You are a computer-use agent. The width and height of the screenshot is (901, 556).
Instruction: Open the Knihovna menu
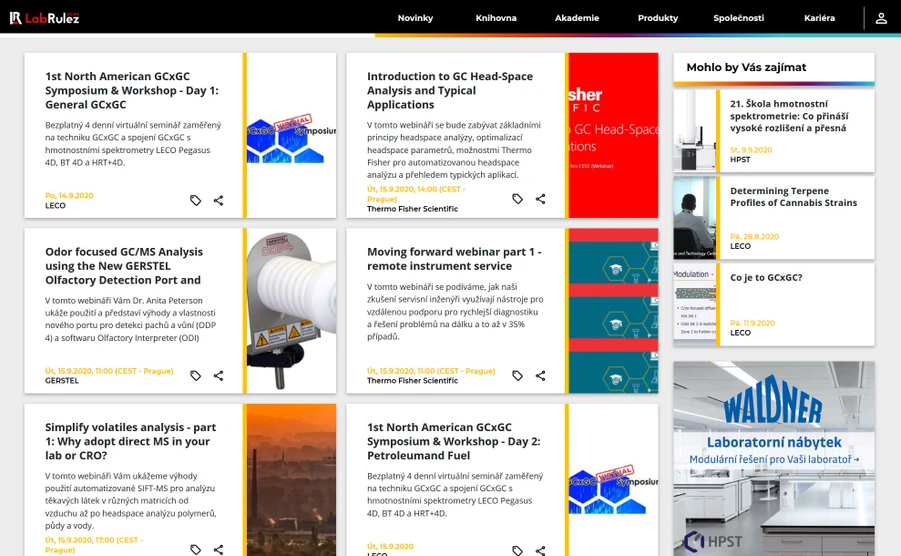tap(496, 18)
